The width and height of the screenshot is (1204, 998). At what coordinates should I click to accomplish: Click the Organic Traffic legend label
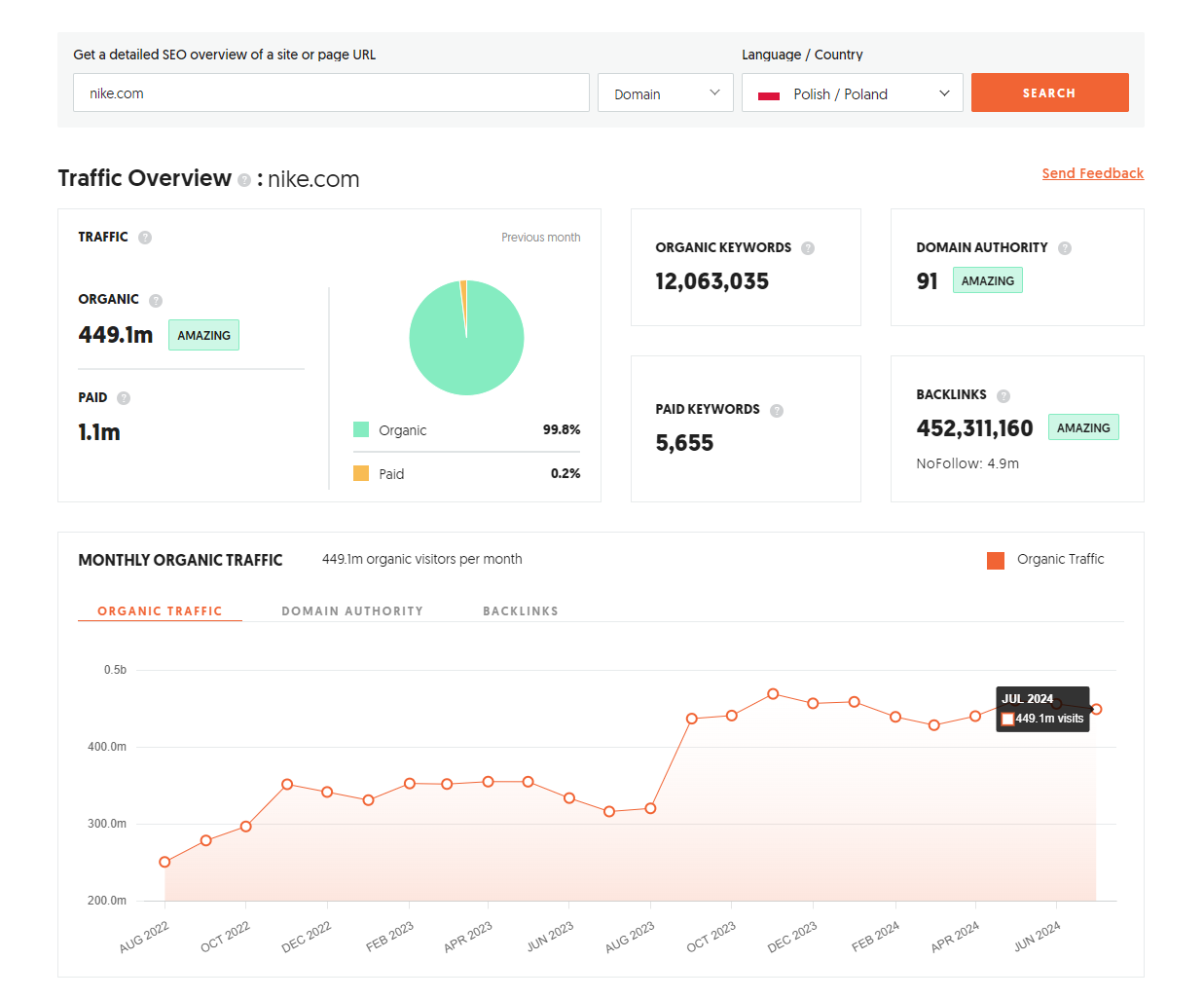(x=1061, y=559)
